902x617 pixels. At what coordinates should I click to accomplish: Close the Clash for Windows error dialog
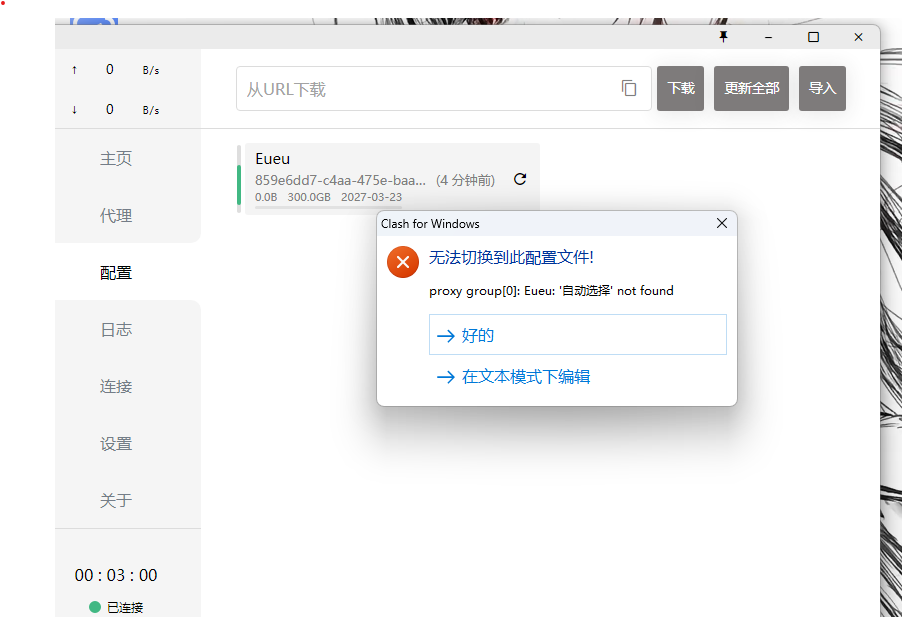click(x=721, y=224)
